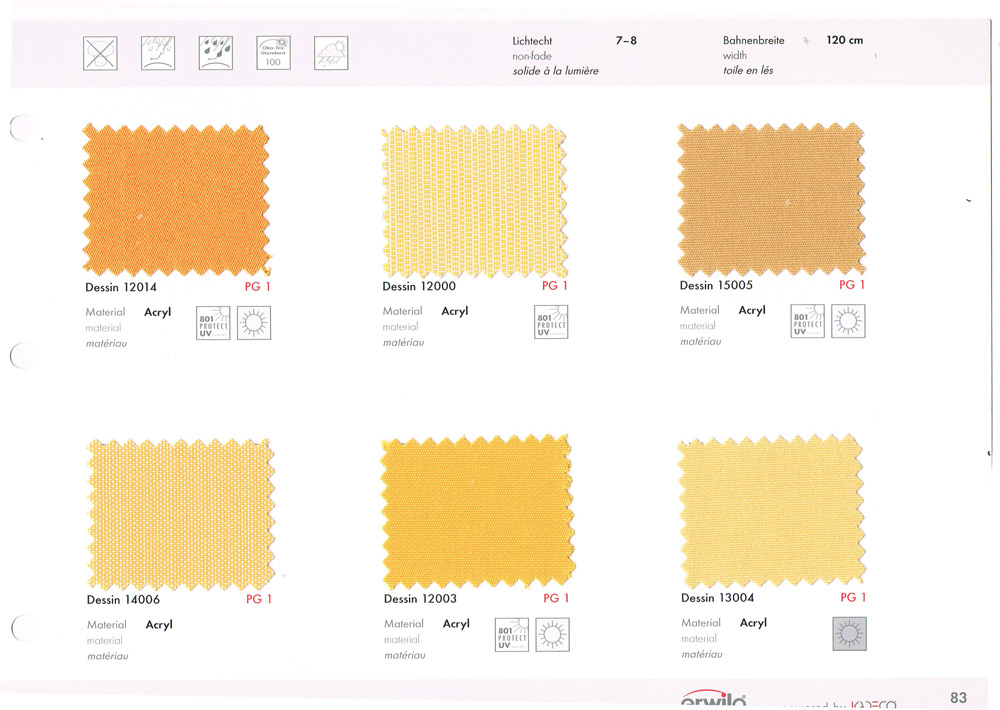The image size is (1000, 710).
Task: Click PG 1 beside Dessin 12003
Action: click(556, 598)
